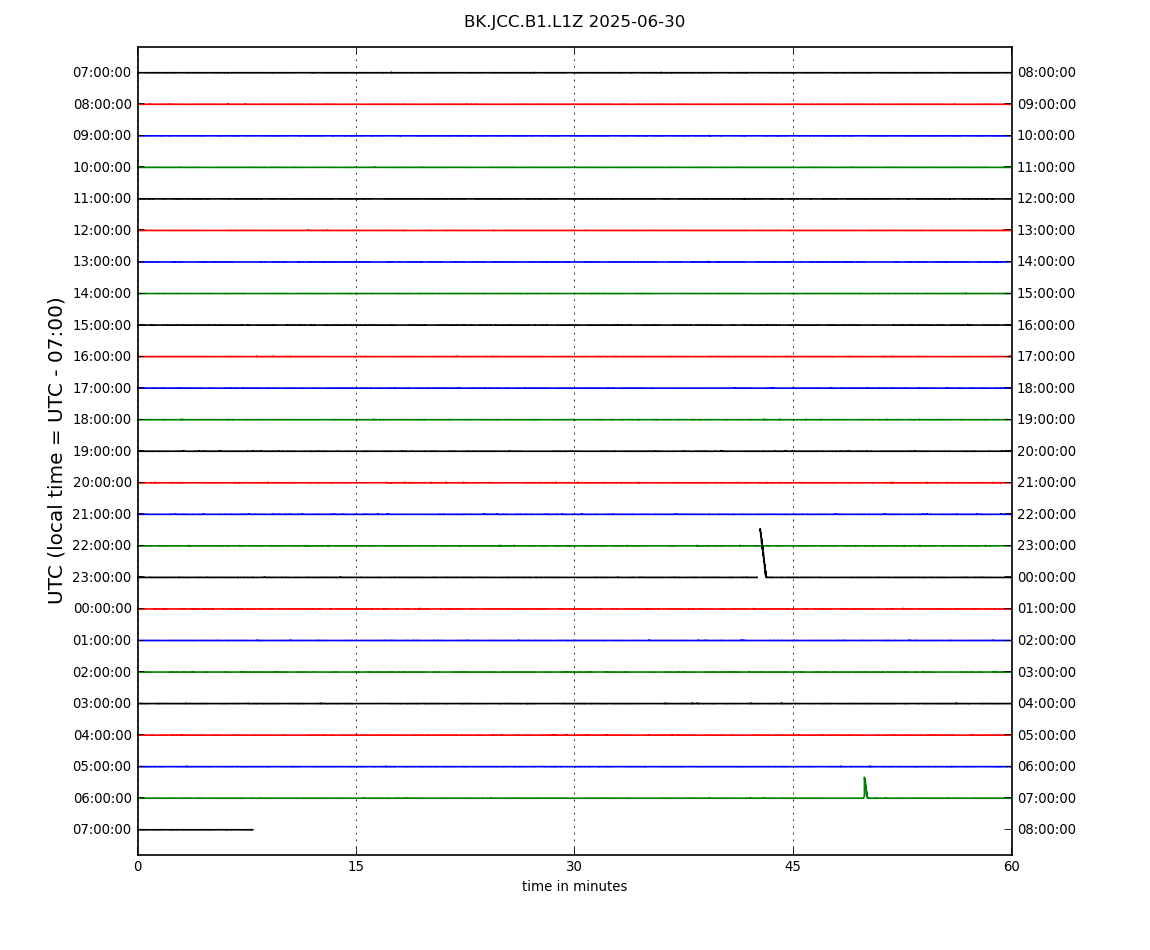Click the left-axis label 17:00:00
1150x950 pixels.
(103, 388)
